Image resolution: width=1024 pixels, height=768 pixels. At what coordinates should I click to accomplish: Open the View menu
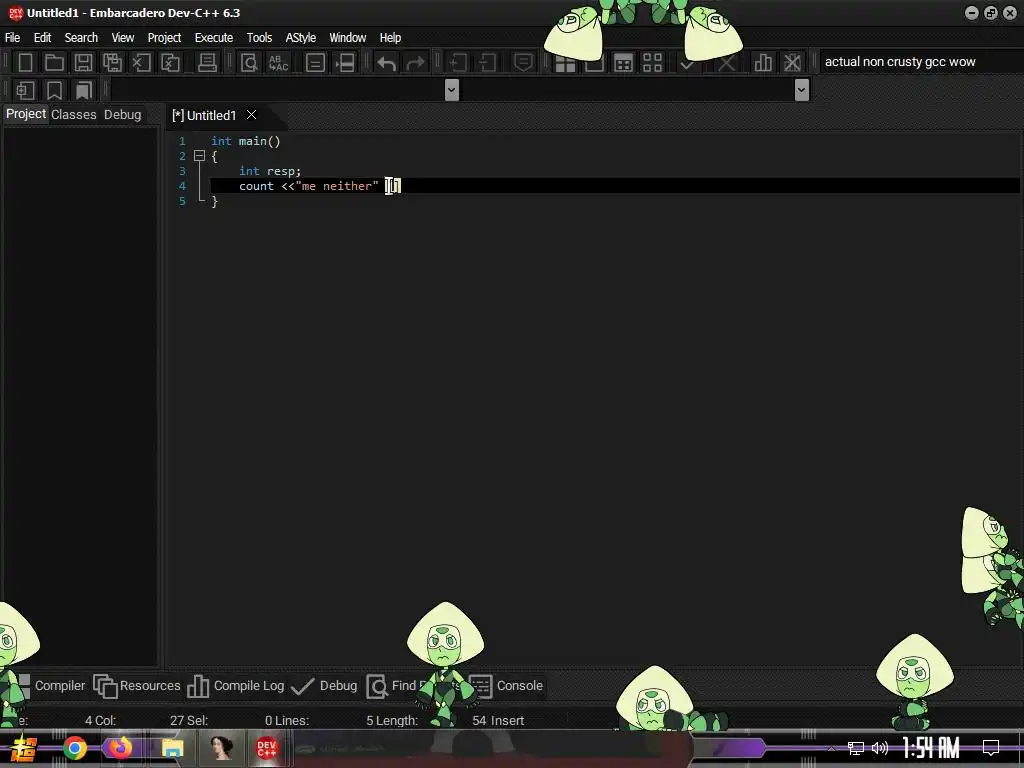[122, 37]
